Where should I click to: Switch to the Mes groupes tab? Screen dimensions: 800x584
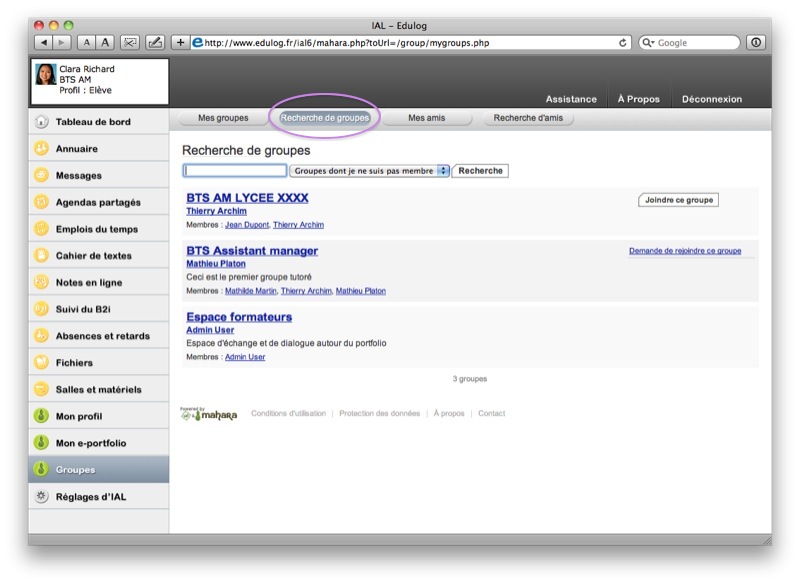tap(223, 118)
